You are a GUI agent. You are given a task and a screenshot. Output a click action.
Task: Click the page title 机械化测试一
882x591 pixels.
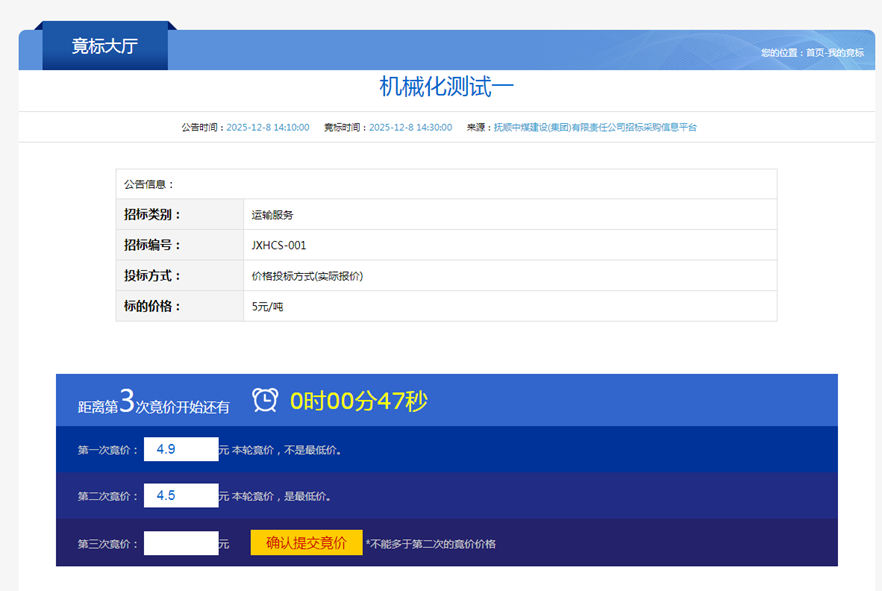[447, 87]
